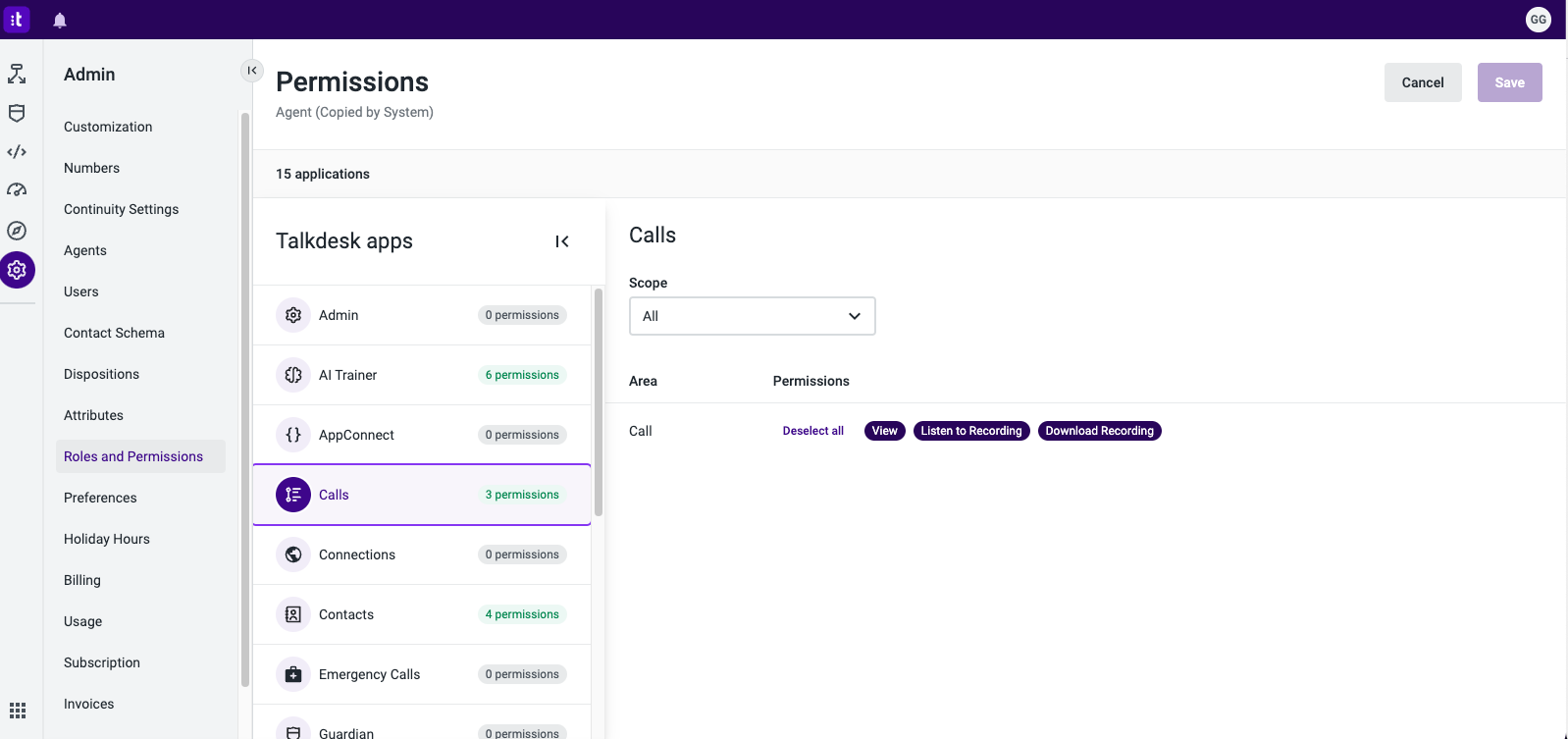Open the GG user avatar menu
The height and width of the screenshot is (739, 1568).
(1538, 20)
